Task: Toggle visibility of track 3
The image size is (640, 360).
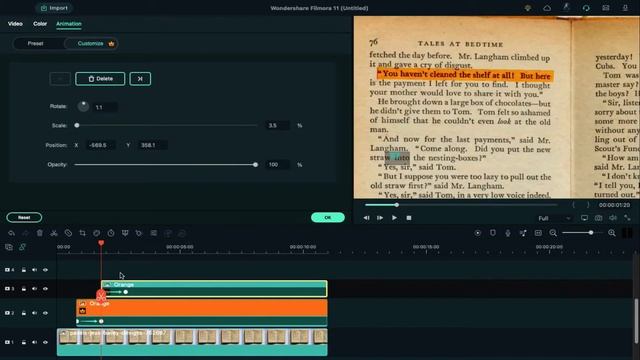Action: tap(45, 289)
